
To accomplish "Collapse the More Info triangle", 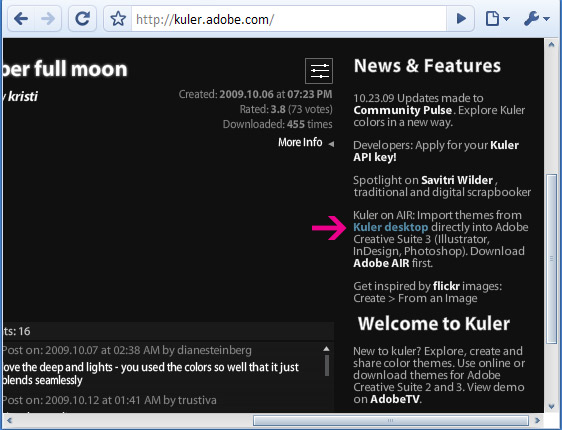I will click(x=332, y=144).
